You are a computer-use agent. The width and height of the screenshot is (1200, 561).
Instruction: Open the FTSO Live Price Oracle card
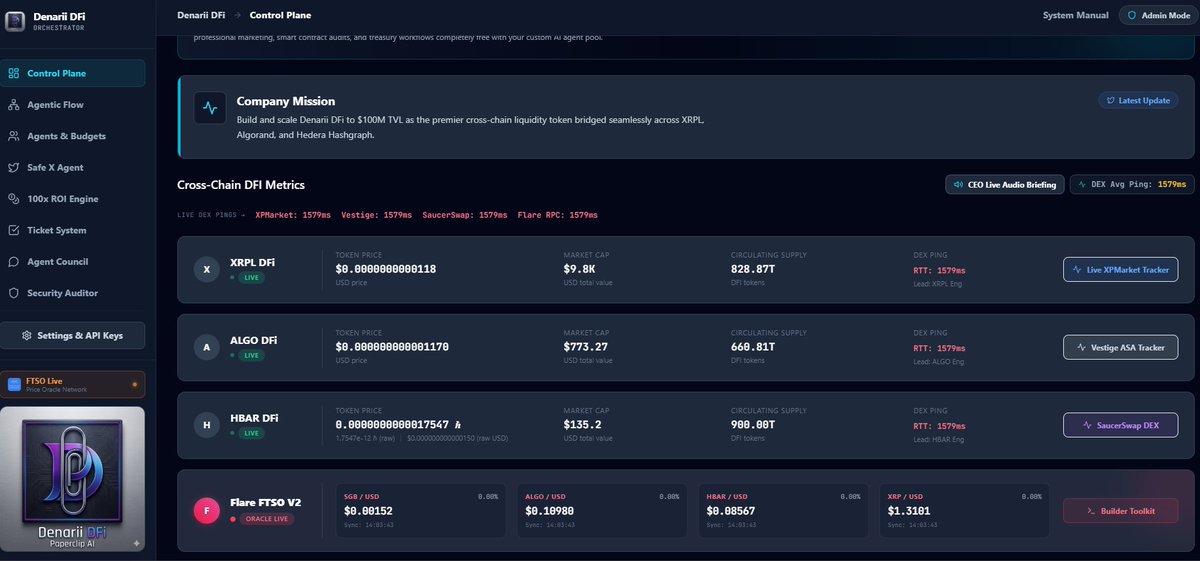(72, 384)
